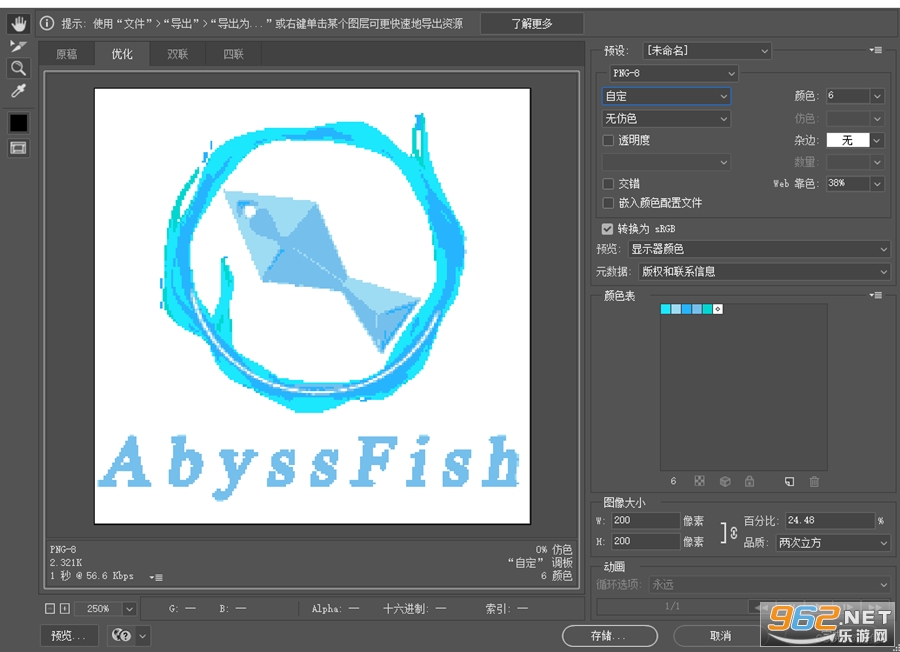Screen dimensions: 900x652
Task: Click the browser preview globe icon
Action: point(121,635)
